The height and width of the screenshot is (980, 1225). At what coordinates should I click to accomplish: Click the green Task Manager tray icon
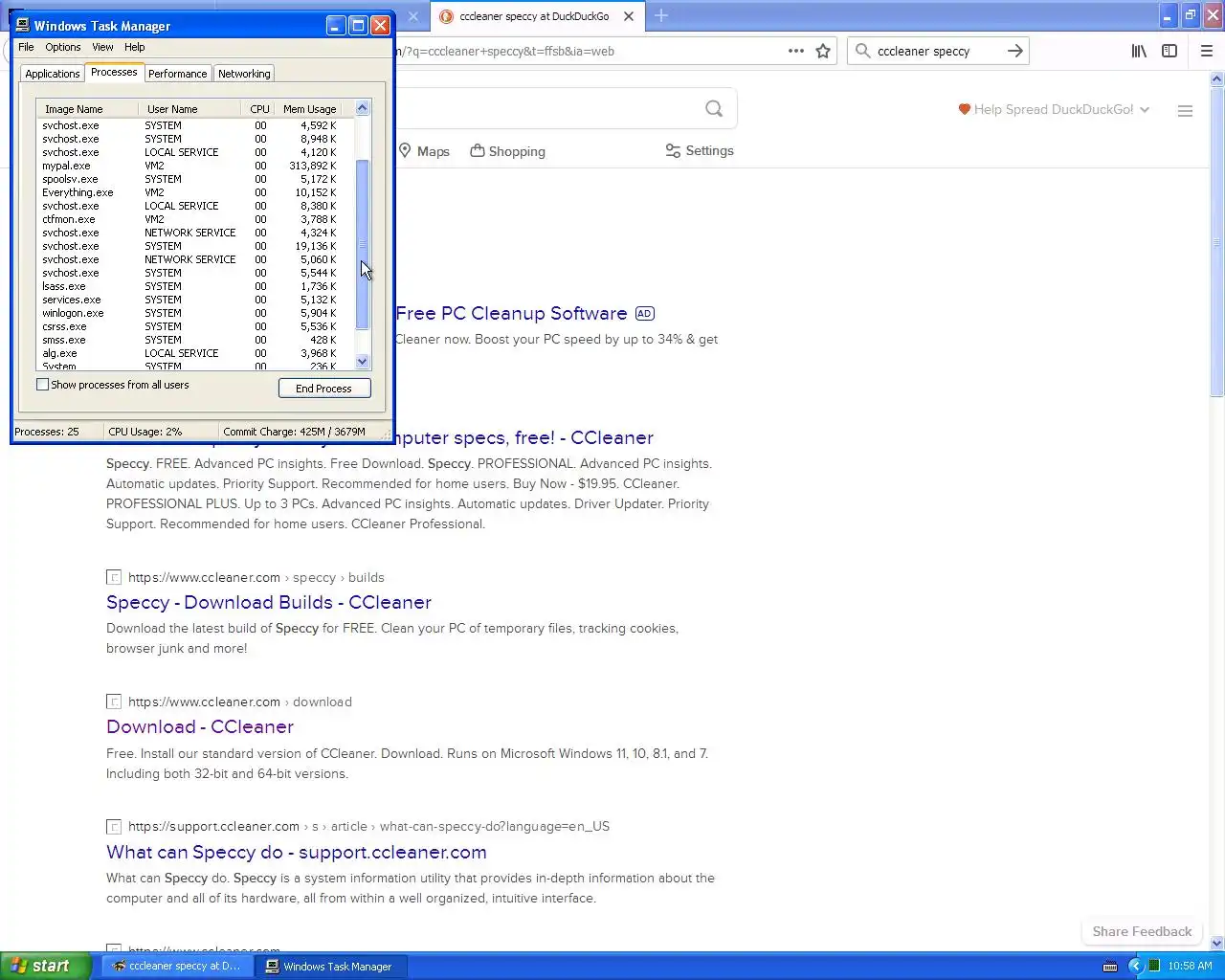(1154, 966)
